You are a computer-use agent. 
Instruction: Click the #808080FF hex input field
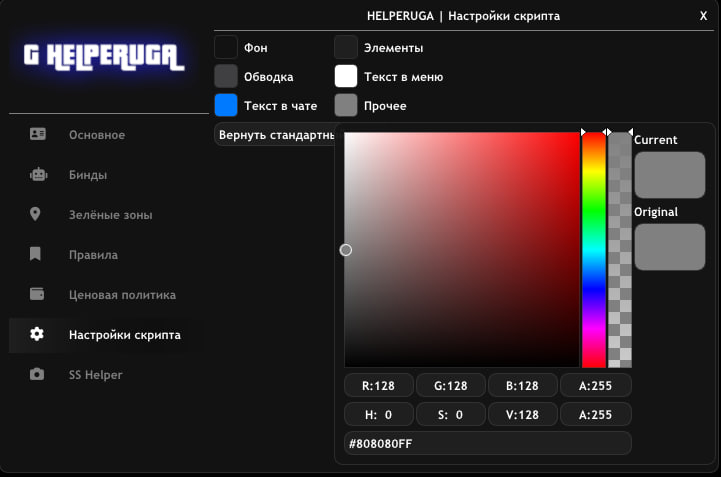487,443
